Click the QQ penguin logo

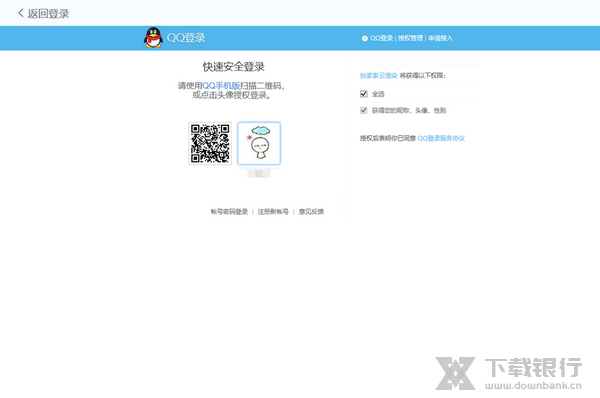pyautogui.click(x=153, y=38)
